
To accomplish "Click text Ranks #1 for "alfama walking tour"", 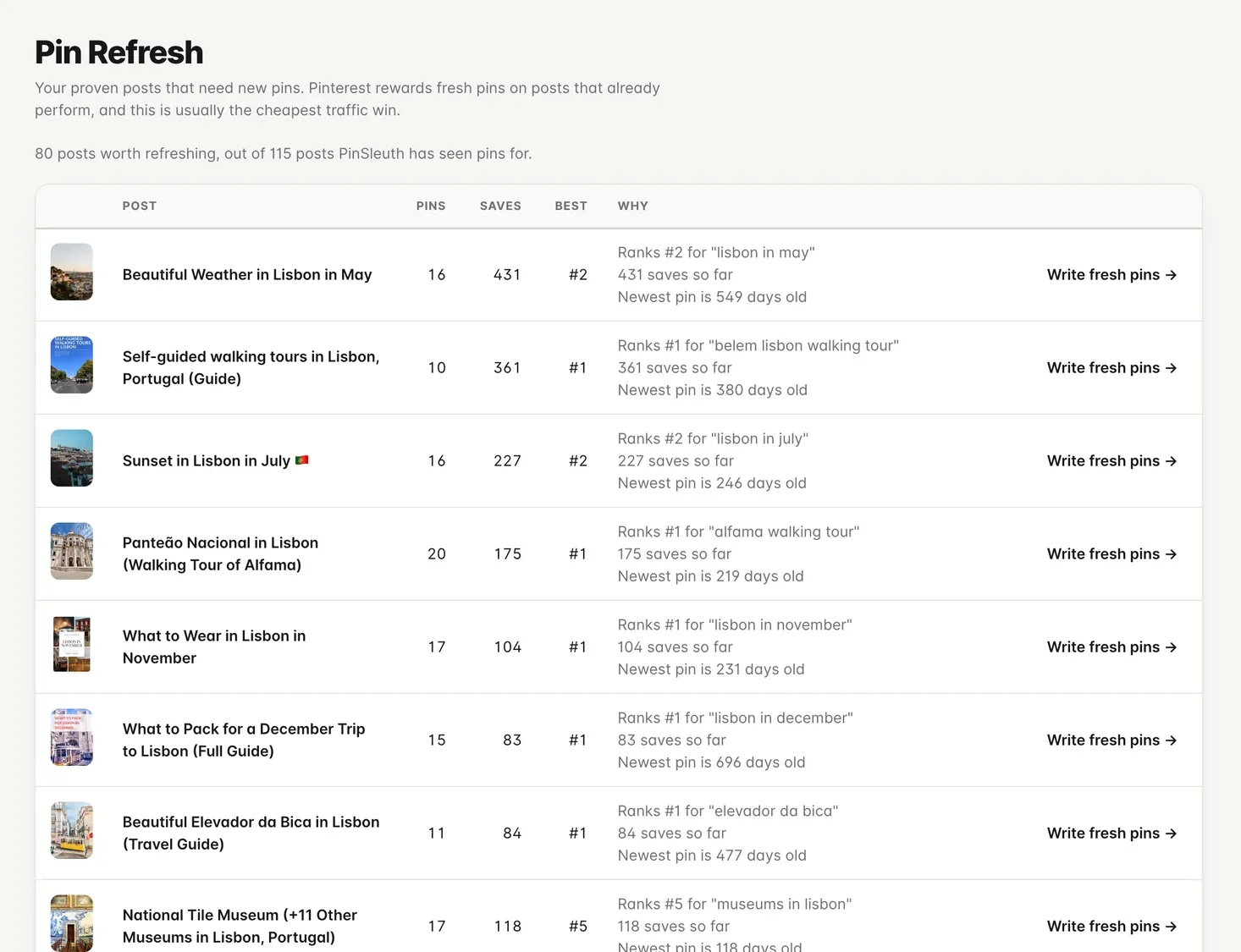I will pos(738,531).
